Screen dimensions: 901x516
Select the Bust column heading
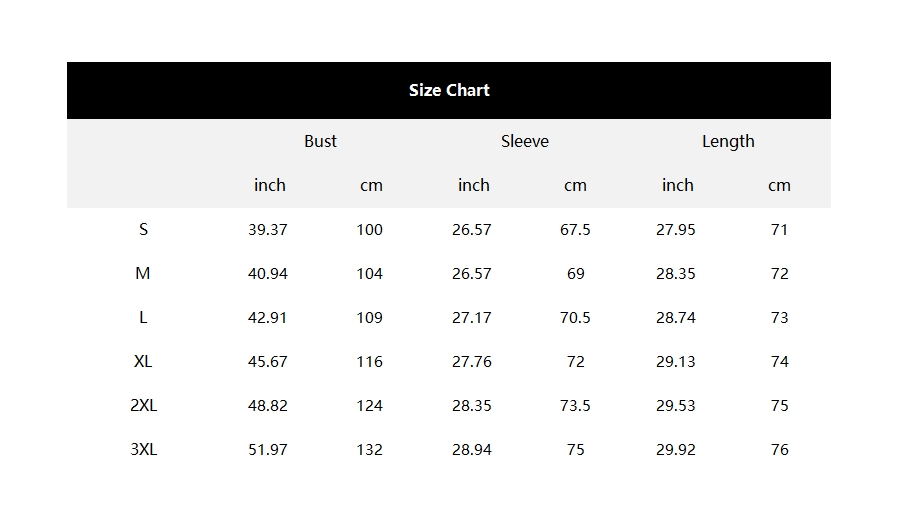(x=320, y=141)
